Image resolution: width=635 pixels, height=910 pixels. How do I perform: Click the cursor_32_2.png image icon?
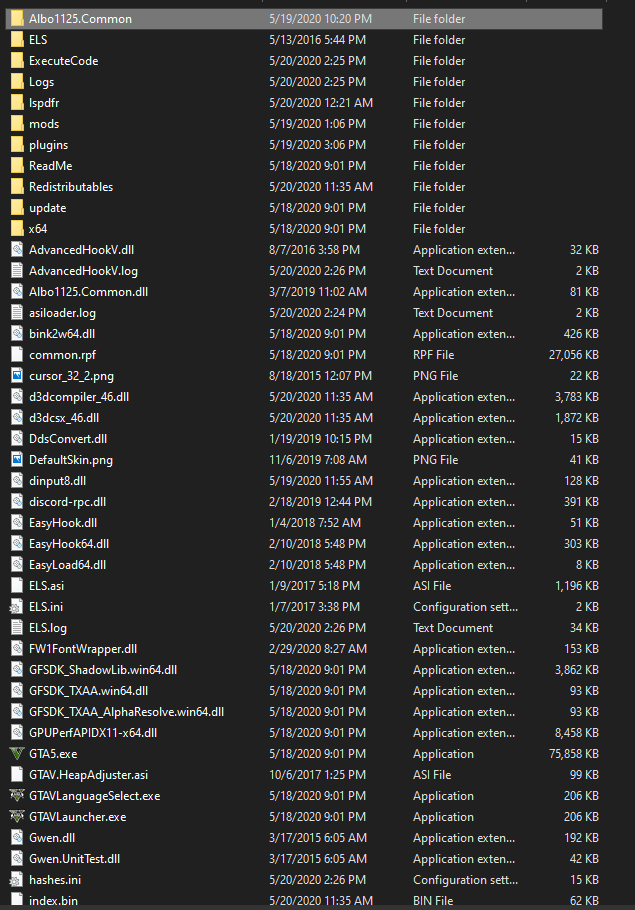(x=17, y=375)
